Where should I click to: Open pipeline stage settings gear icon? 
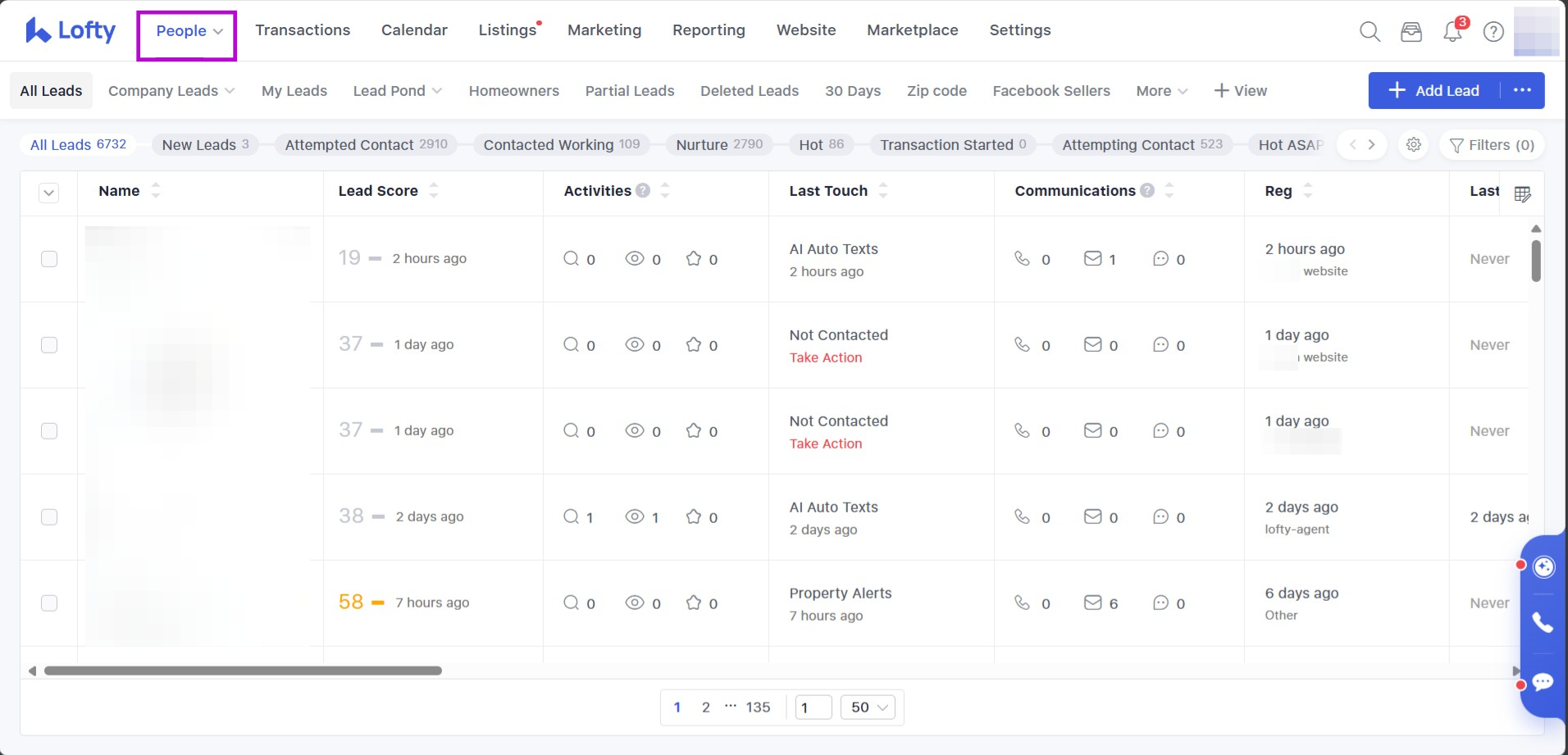click(x=1414, y=145)
